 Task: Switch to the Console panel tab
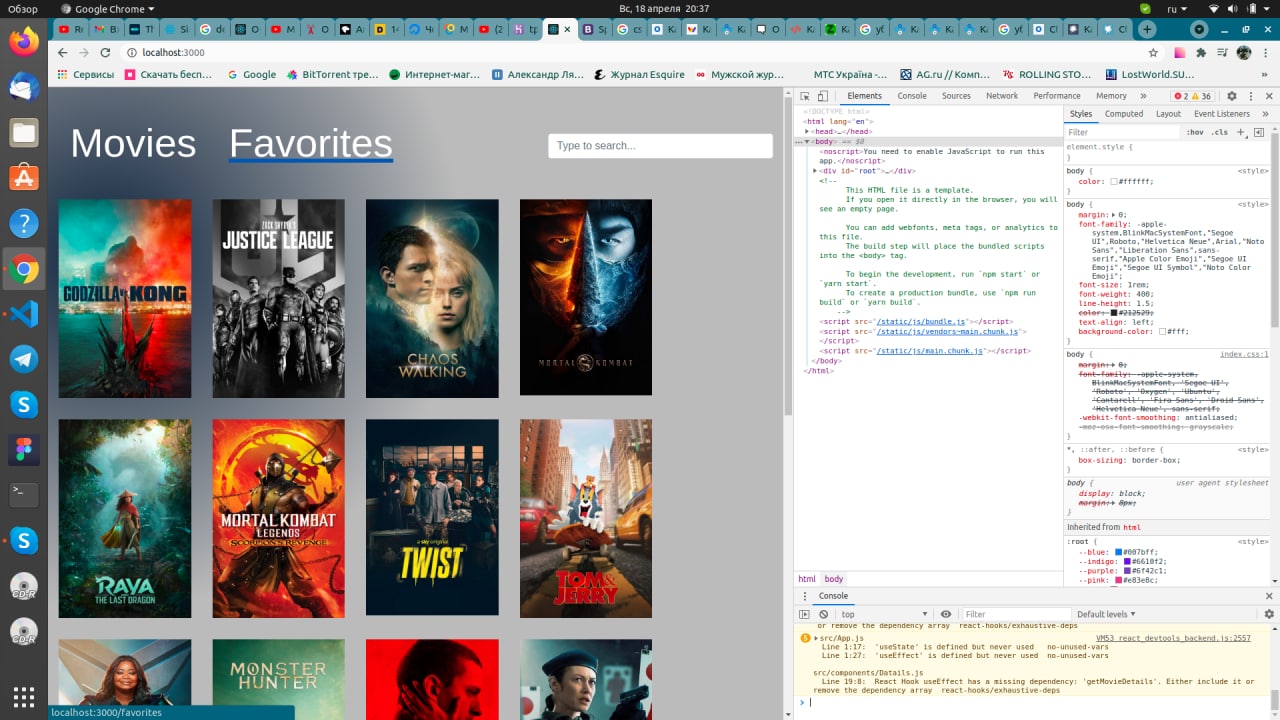pos(912,96)
